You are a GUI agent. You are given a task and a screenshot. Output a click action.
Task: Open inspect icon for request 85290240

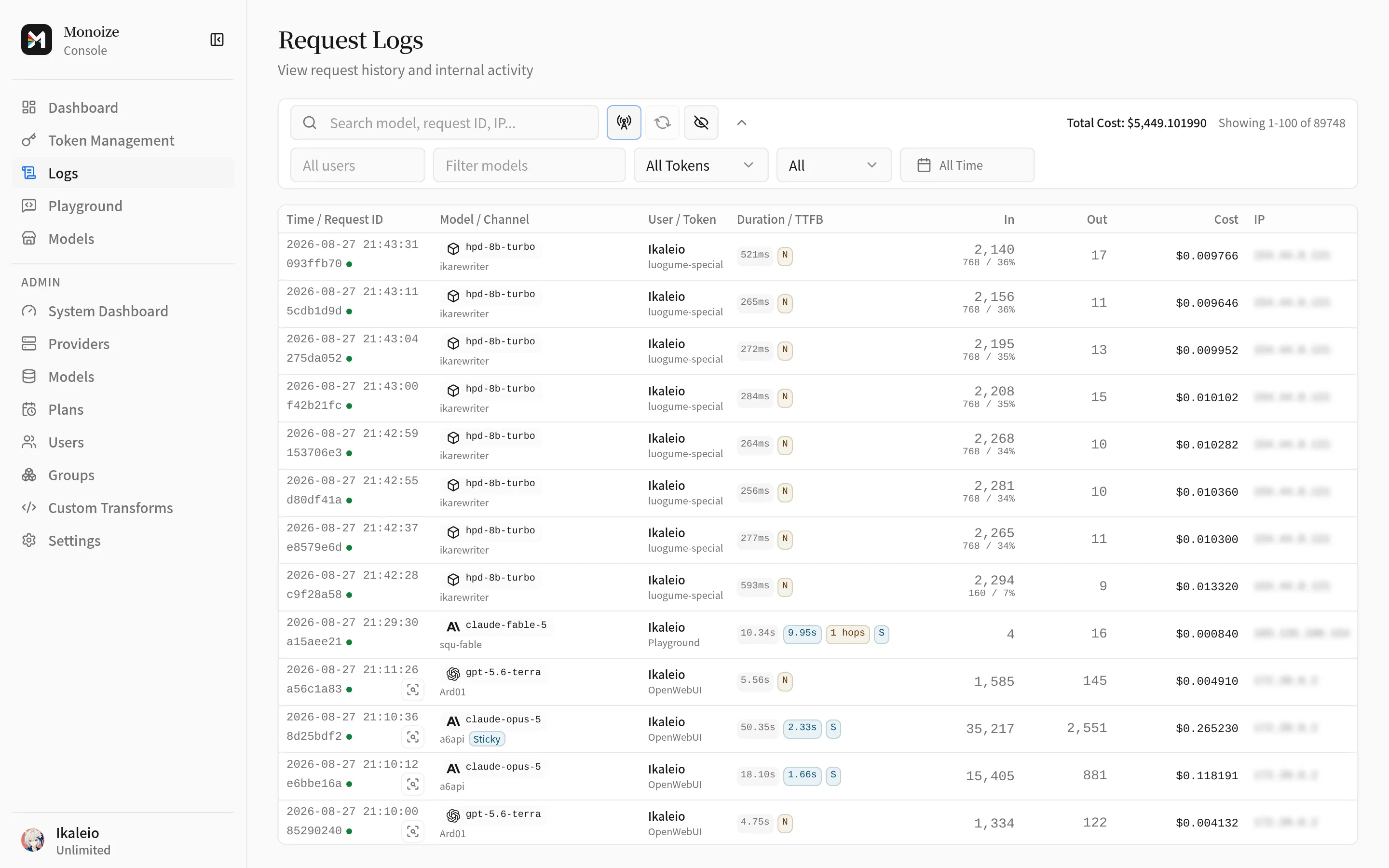(413, 831)
